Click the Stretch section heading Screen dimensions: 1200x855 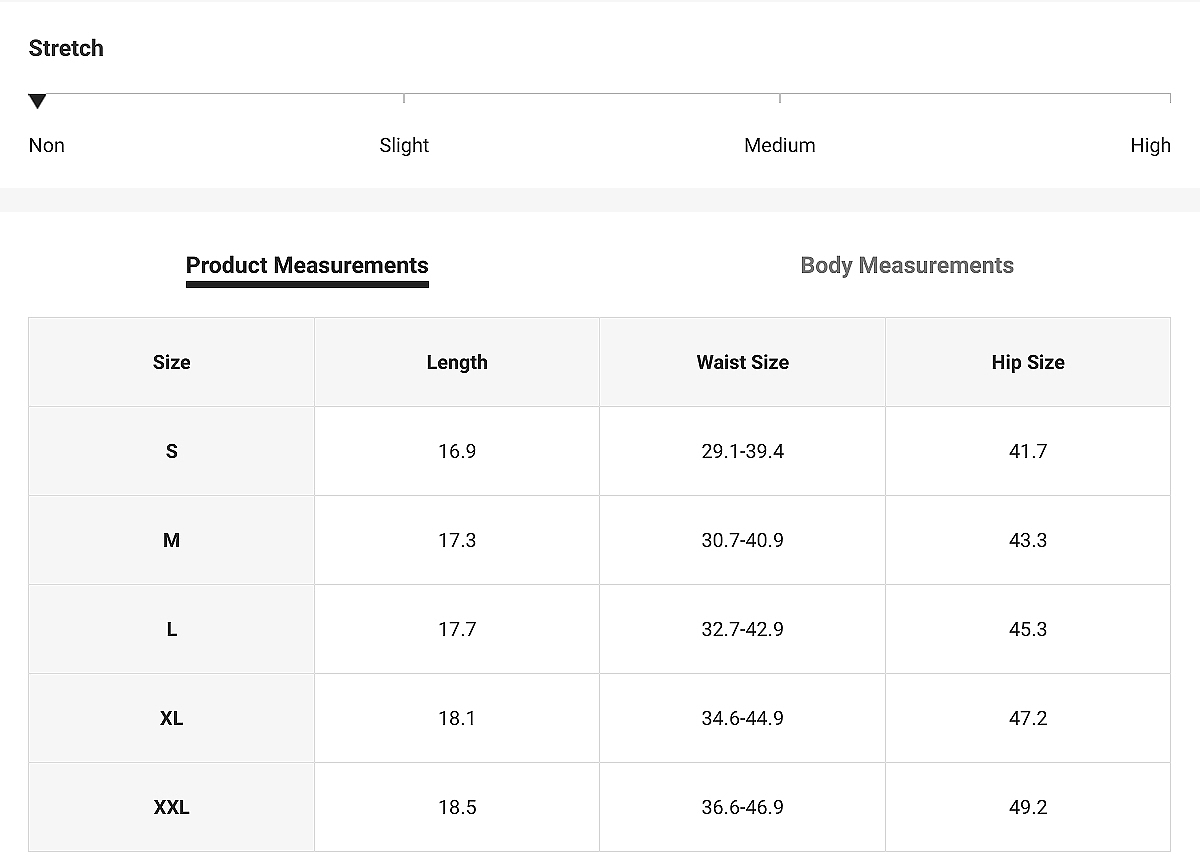click(x=66, y=48)
